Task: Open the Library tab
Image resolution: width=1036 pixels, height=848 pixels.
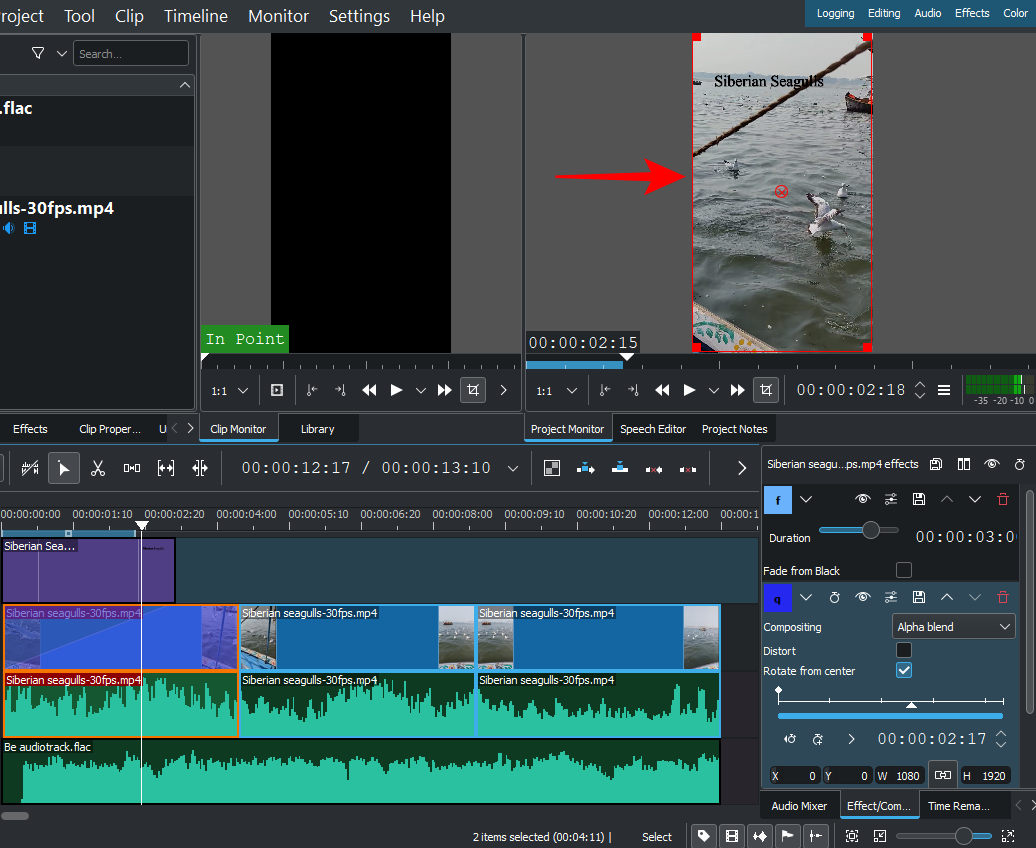Action: [317, 429]
